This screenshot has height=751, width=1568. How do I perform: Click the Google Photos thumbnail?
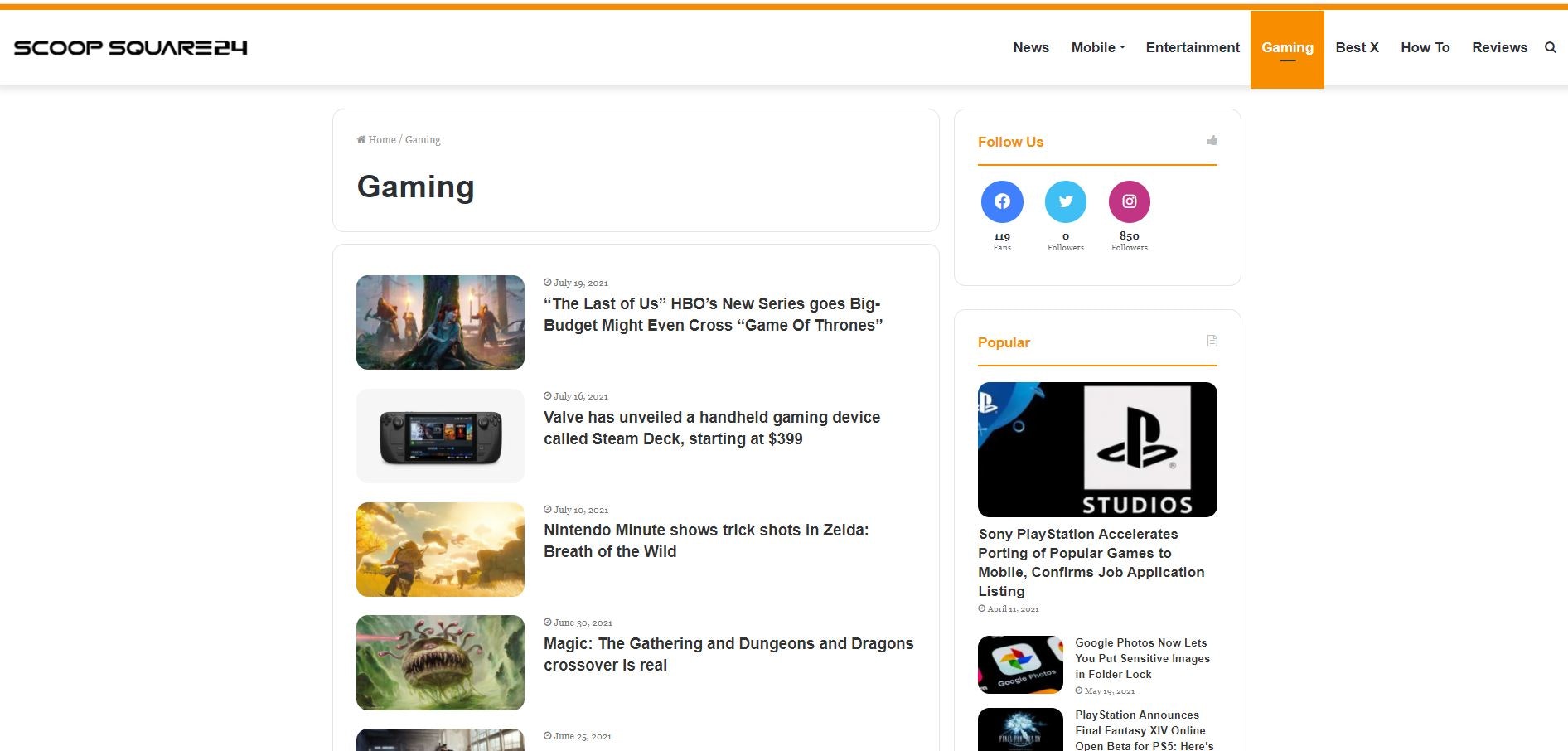(1020, 665)
